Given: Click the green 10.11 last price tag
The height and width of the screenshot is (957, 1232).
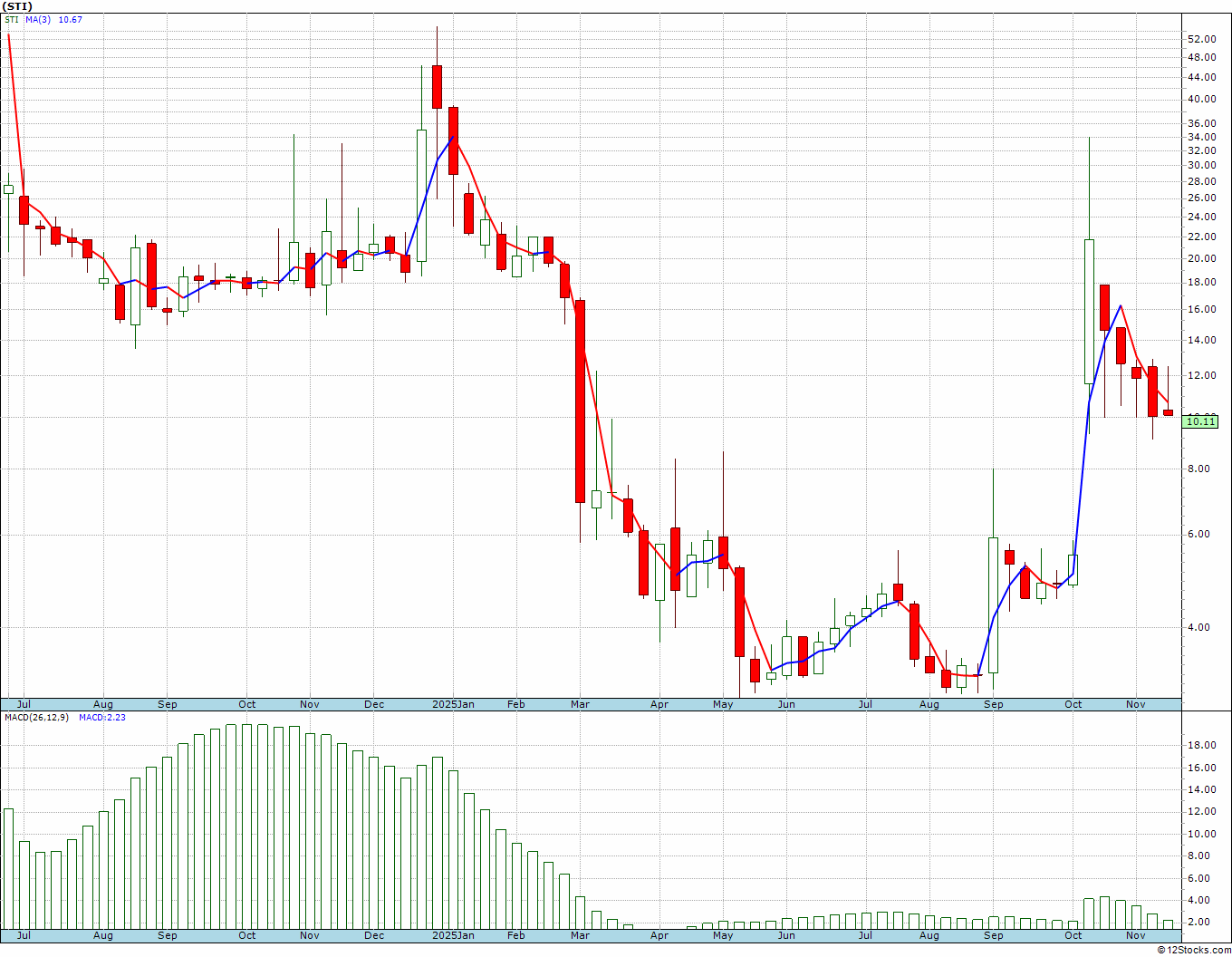Looking at the screenshot, I should click(x=1201, y=421).
